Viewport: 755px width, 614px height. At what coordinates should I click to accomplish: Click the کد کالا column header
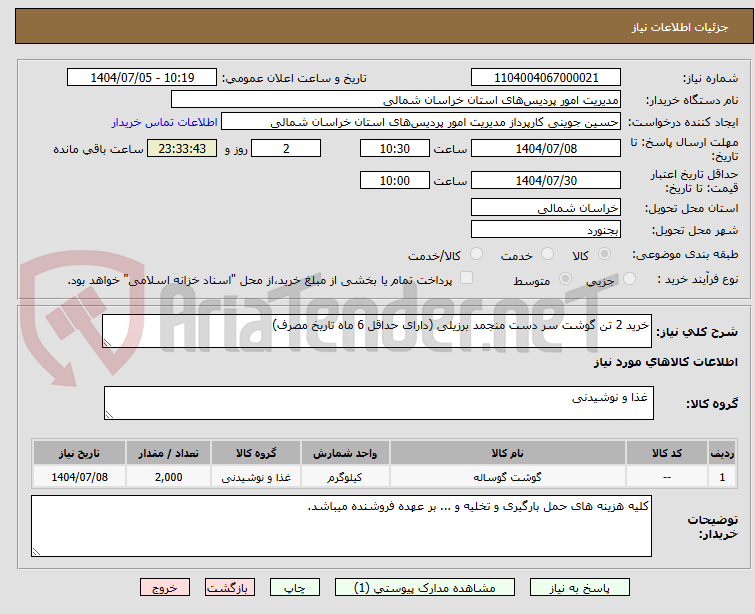[x=667, y=453]
